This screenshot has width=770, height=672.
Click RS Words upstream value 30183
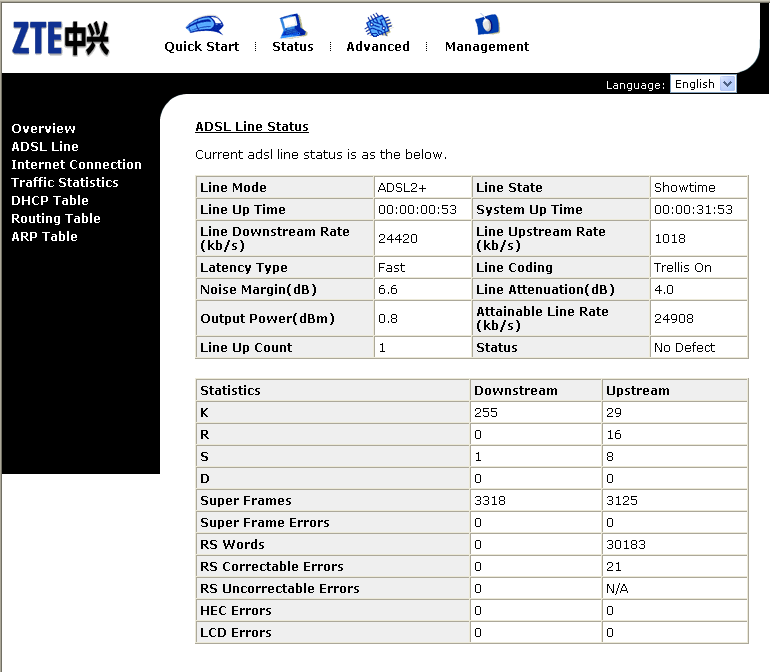pos(626,545)
